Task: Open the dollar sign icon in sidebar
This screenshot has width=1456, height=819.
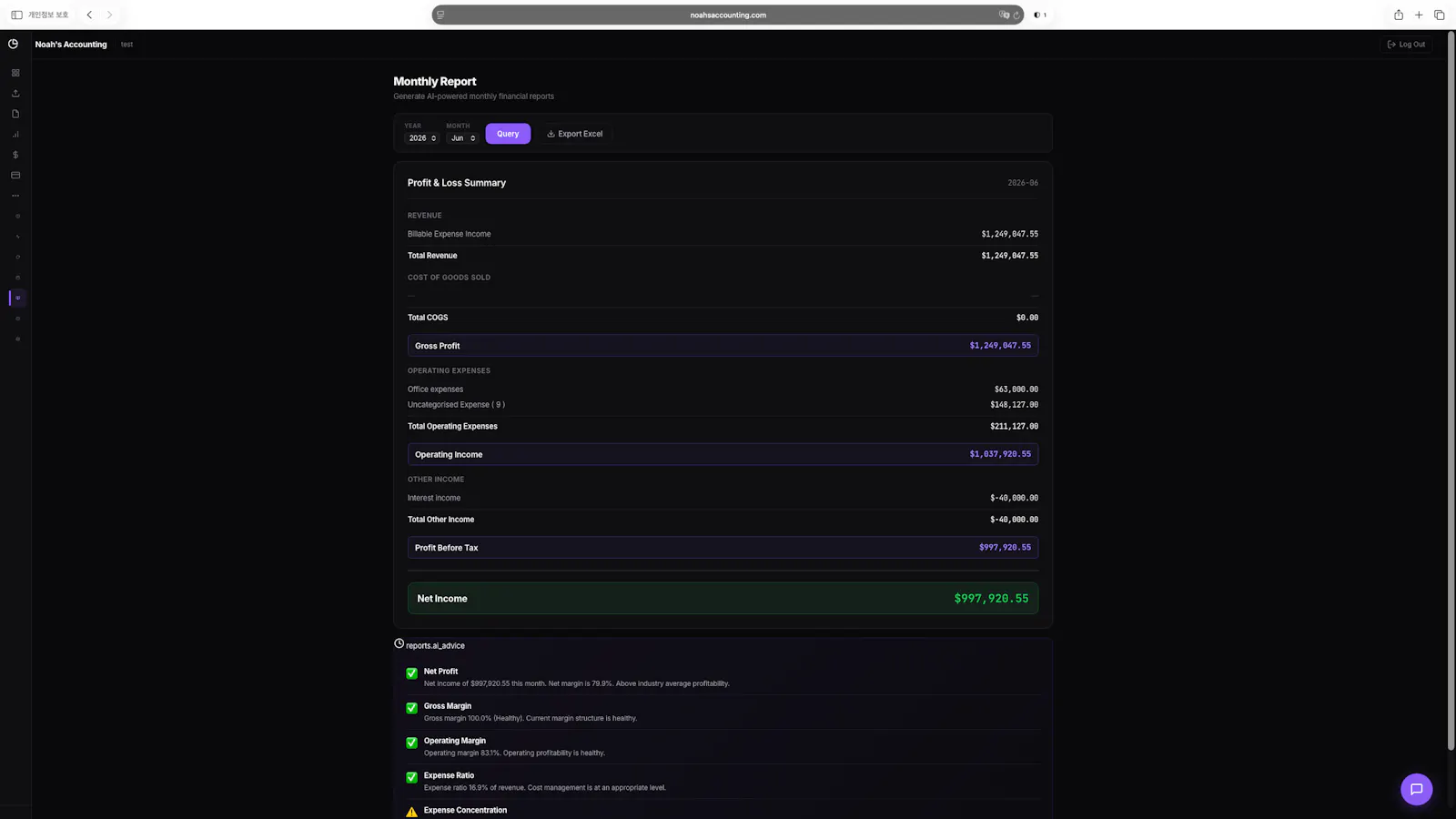Action: 15,155
